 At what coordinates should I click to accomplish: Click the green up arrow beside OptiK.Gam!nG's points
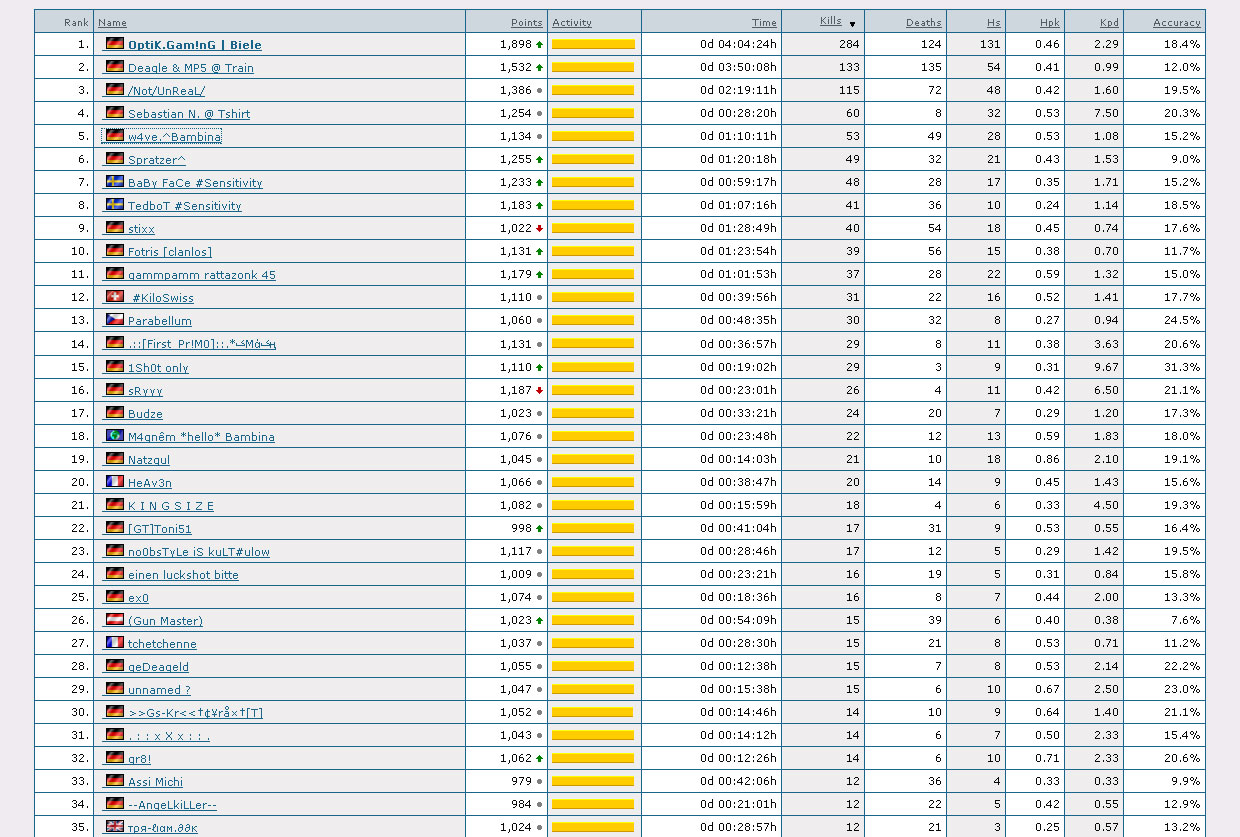pos(540,45)
